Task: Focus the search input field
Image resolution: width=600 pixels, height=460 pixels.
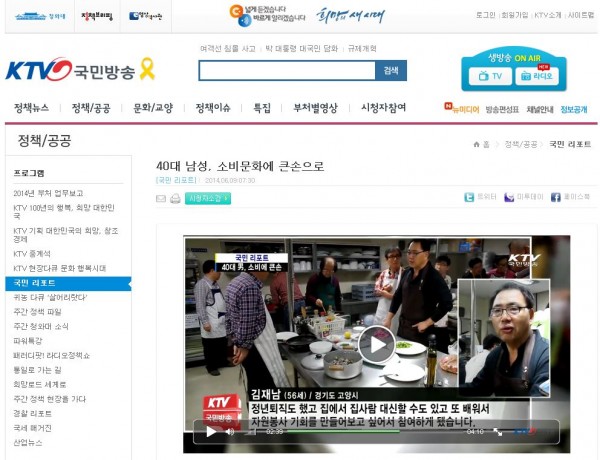Action: [286, 70]
